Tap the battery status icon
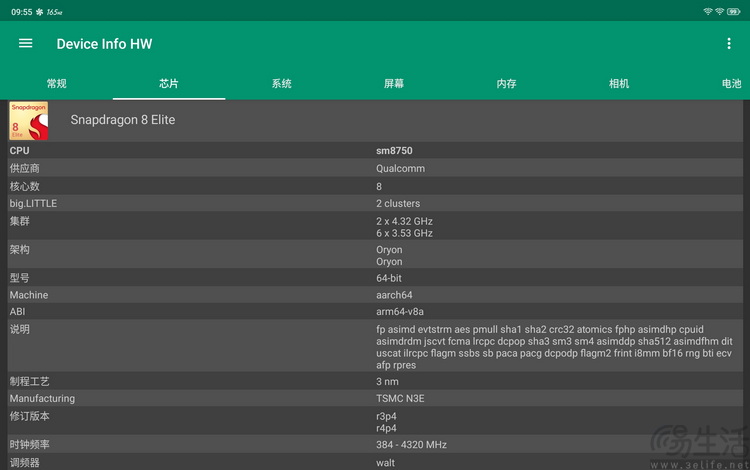 coord(734,11)
